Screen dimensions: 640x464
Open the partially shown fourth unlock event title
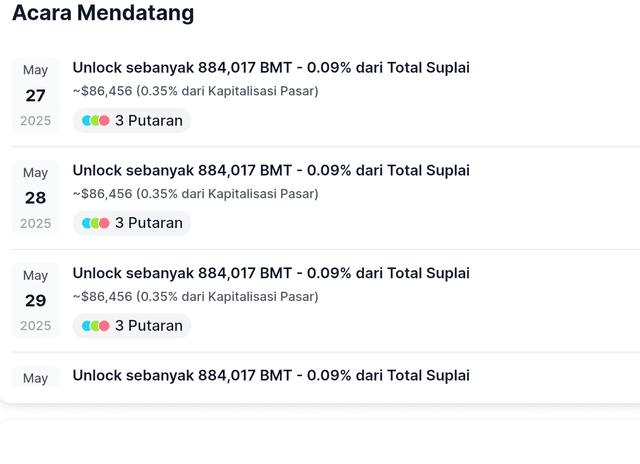(271, 376)
